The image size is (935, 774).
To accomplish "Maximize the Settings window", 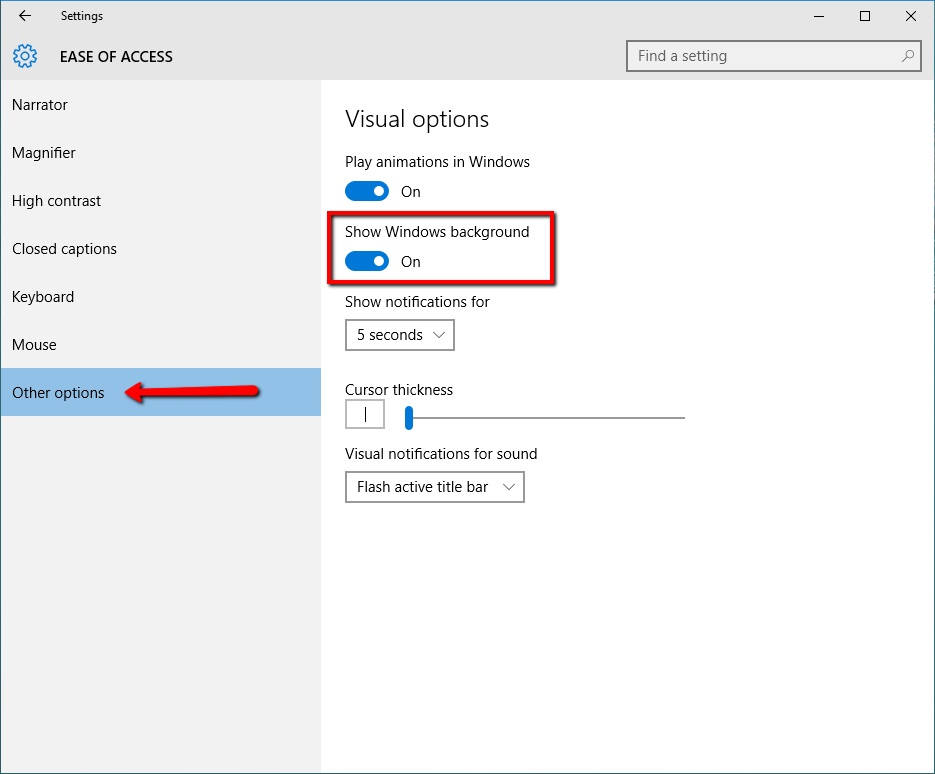I will click(865, 16).
